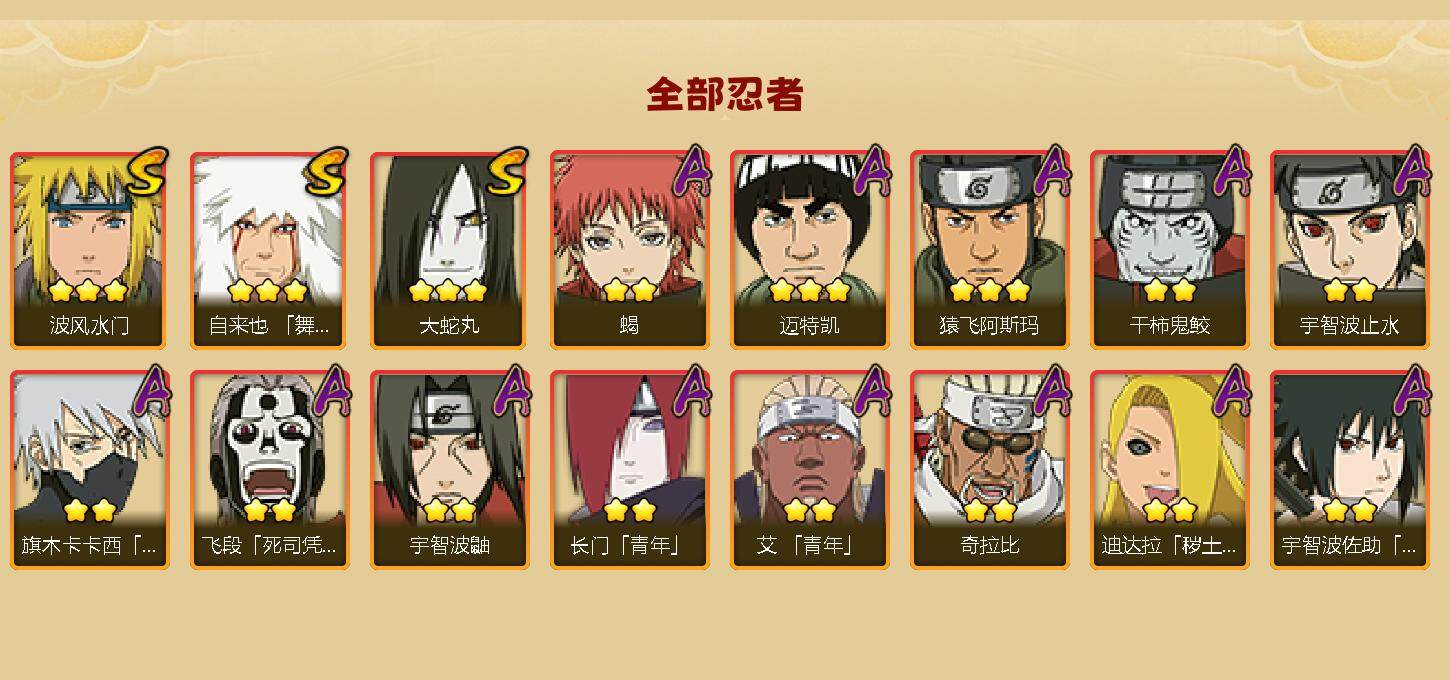Select the 奇拉比 character card
1450x680 pixels.
(990, 470)
